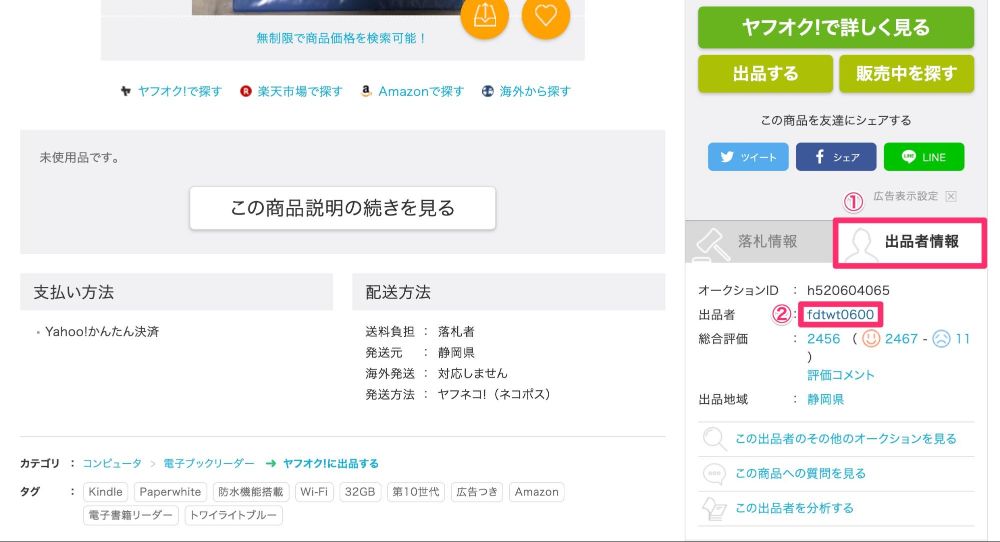Screen dimensions: 1000x542
Task: Select the Kindle tag
Action: coord(105,492)
